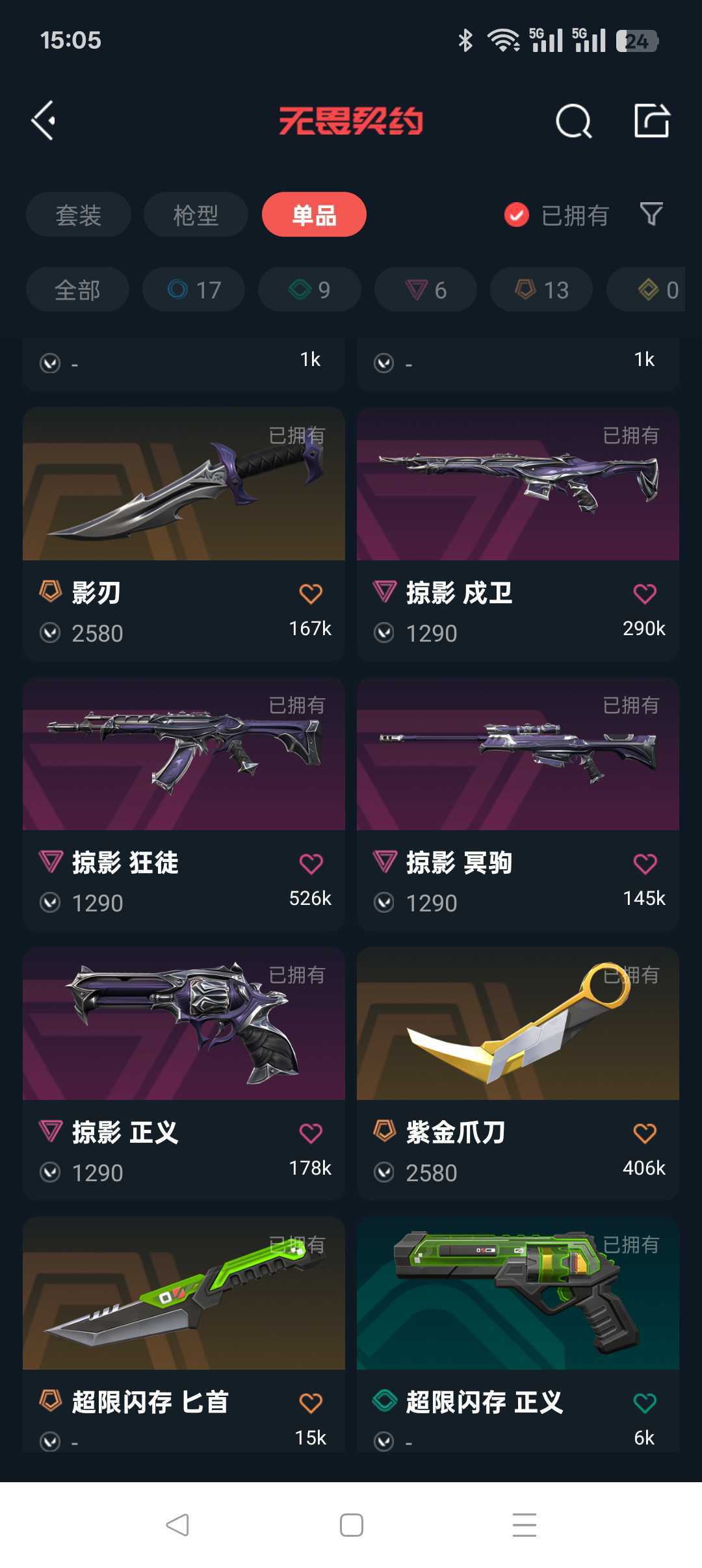Screen dimensions: 702x1568
Task: Tap the share icon in header
Action: pos(652,120)
